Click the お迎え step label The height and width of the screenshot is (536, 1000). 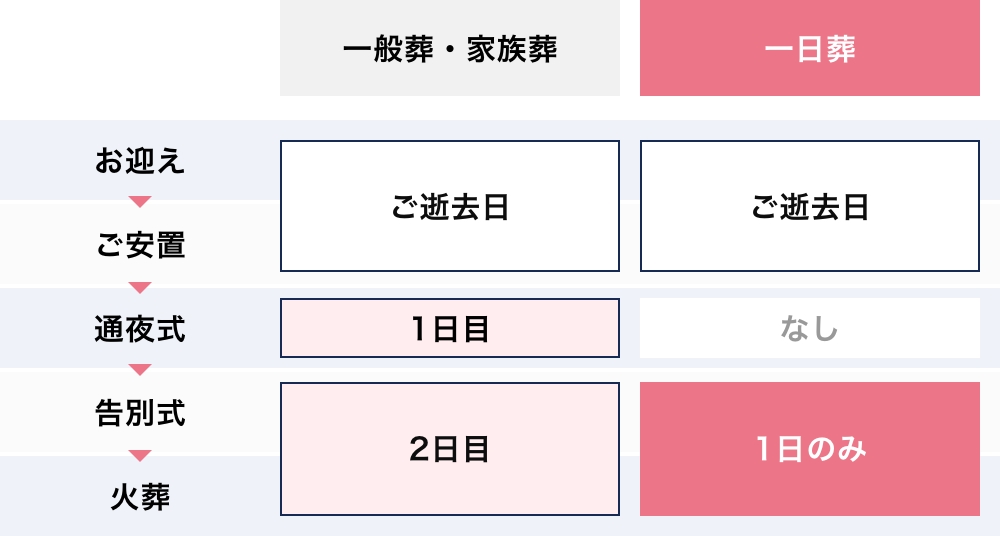click(140, 161)
